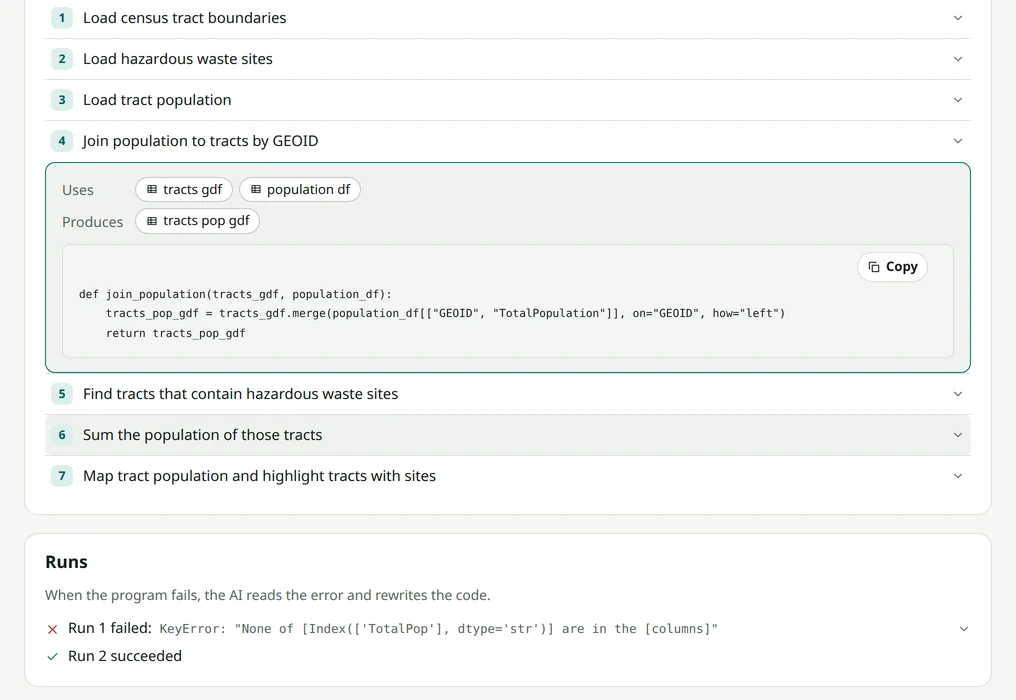Select step number 7 badge
The width and height of the screenshot is (1016, 700).
pyautogui.click(x=62, y=476)
